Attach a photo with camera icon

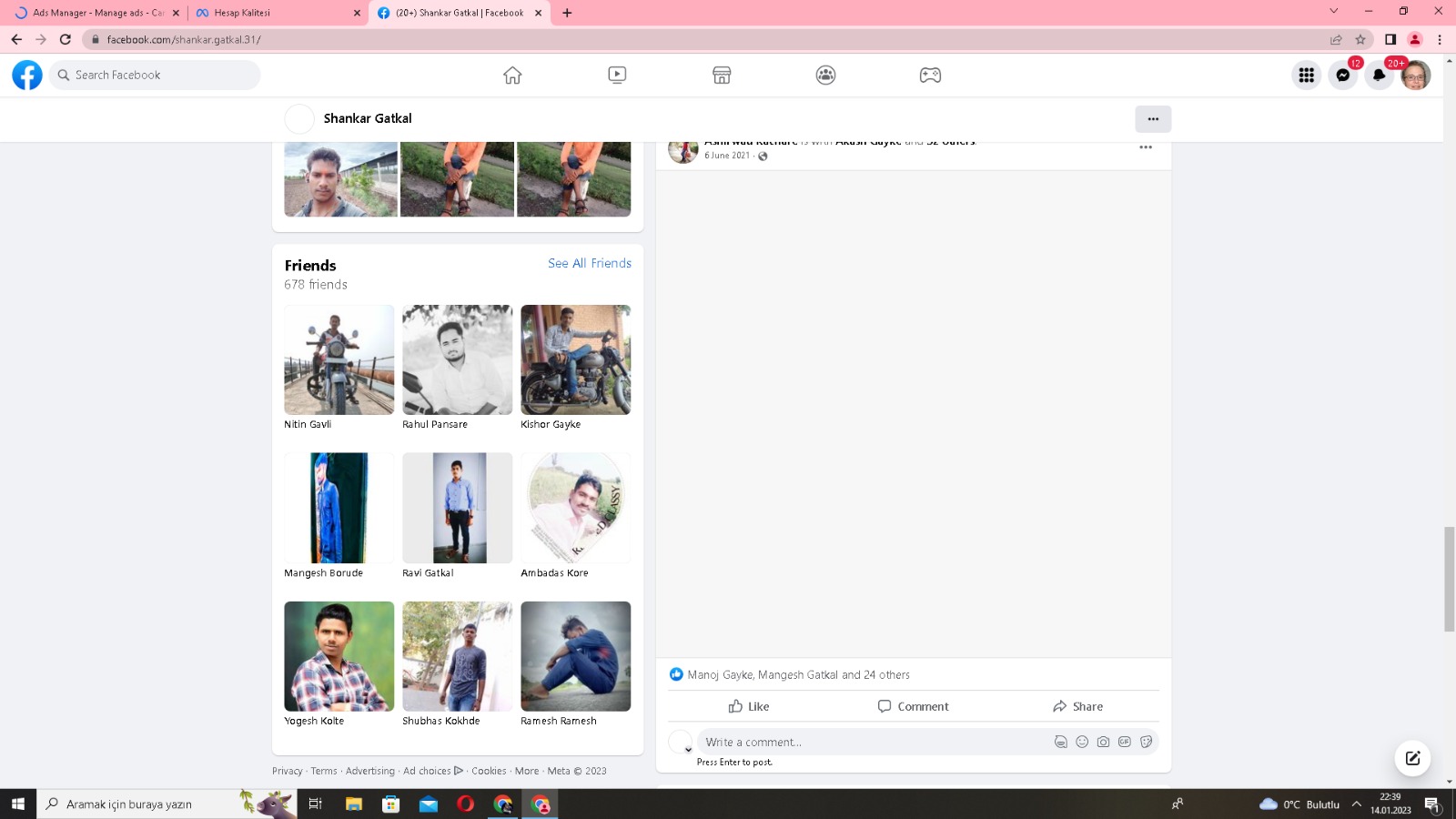coord(1103,742)
